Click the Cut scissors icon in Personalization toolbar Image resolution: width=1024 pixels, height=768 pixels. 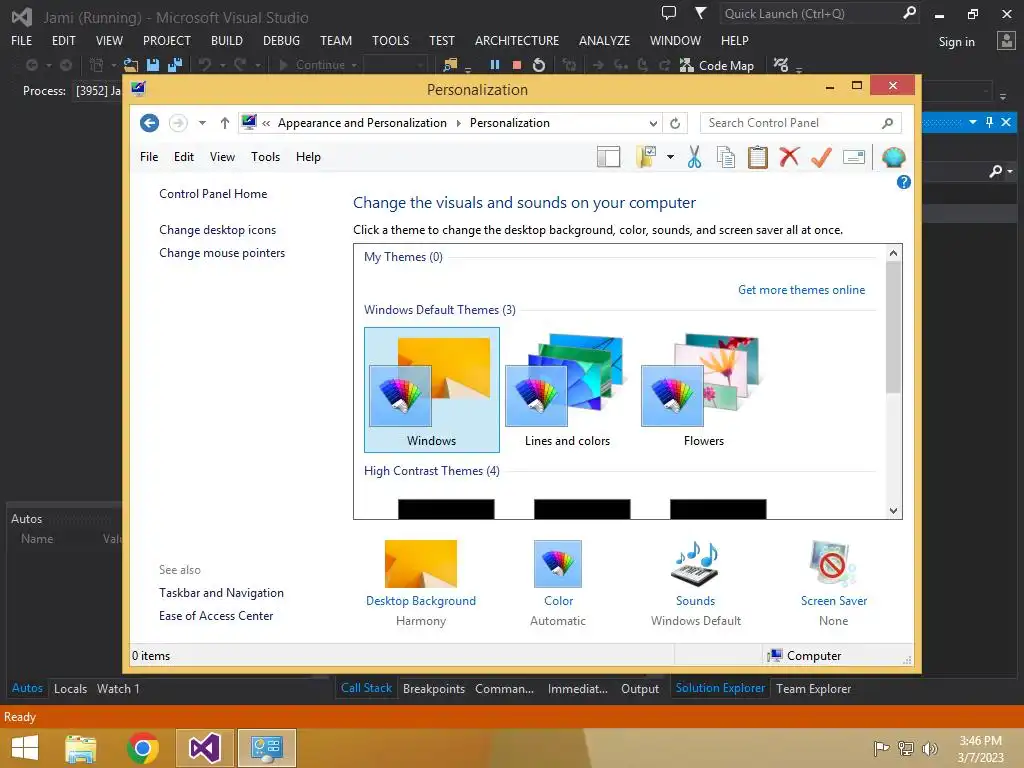point(694,157)
